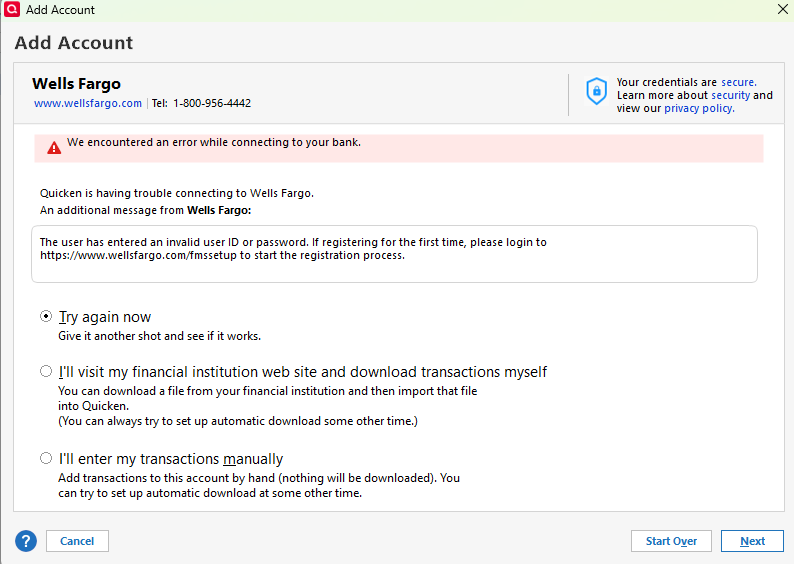Open help with the blue question mark
This screenshot has height=564, width=794.
[26, 541]
